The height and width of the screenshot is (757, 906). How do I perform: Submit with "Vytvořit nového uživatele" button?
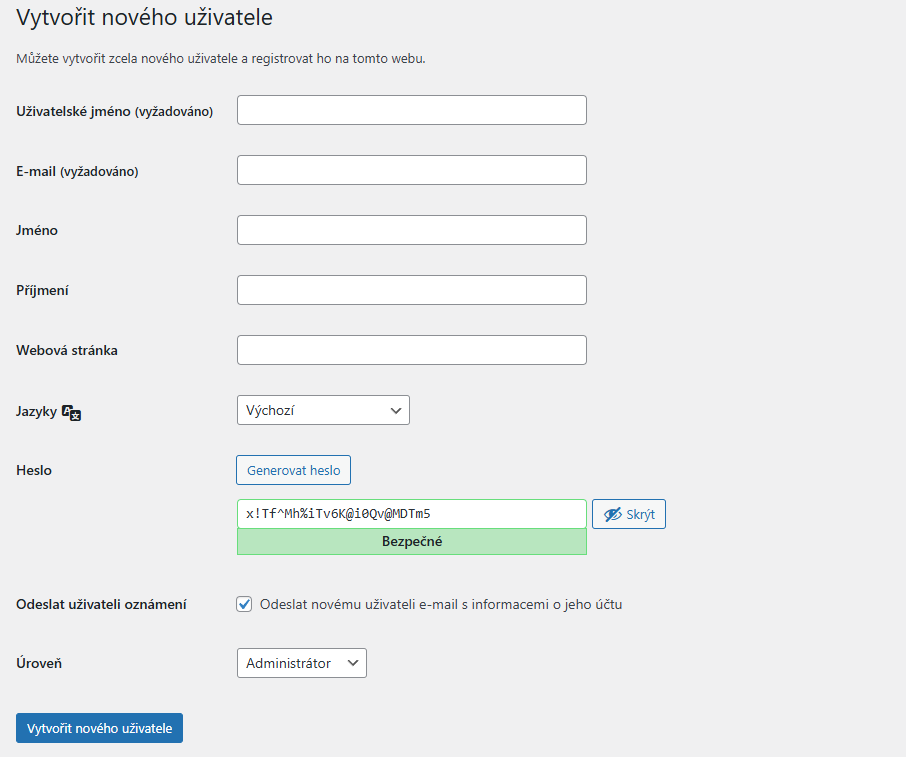click(98, 727)
